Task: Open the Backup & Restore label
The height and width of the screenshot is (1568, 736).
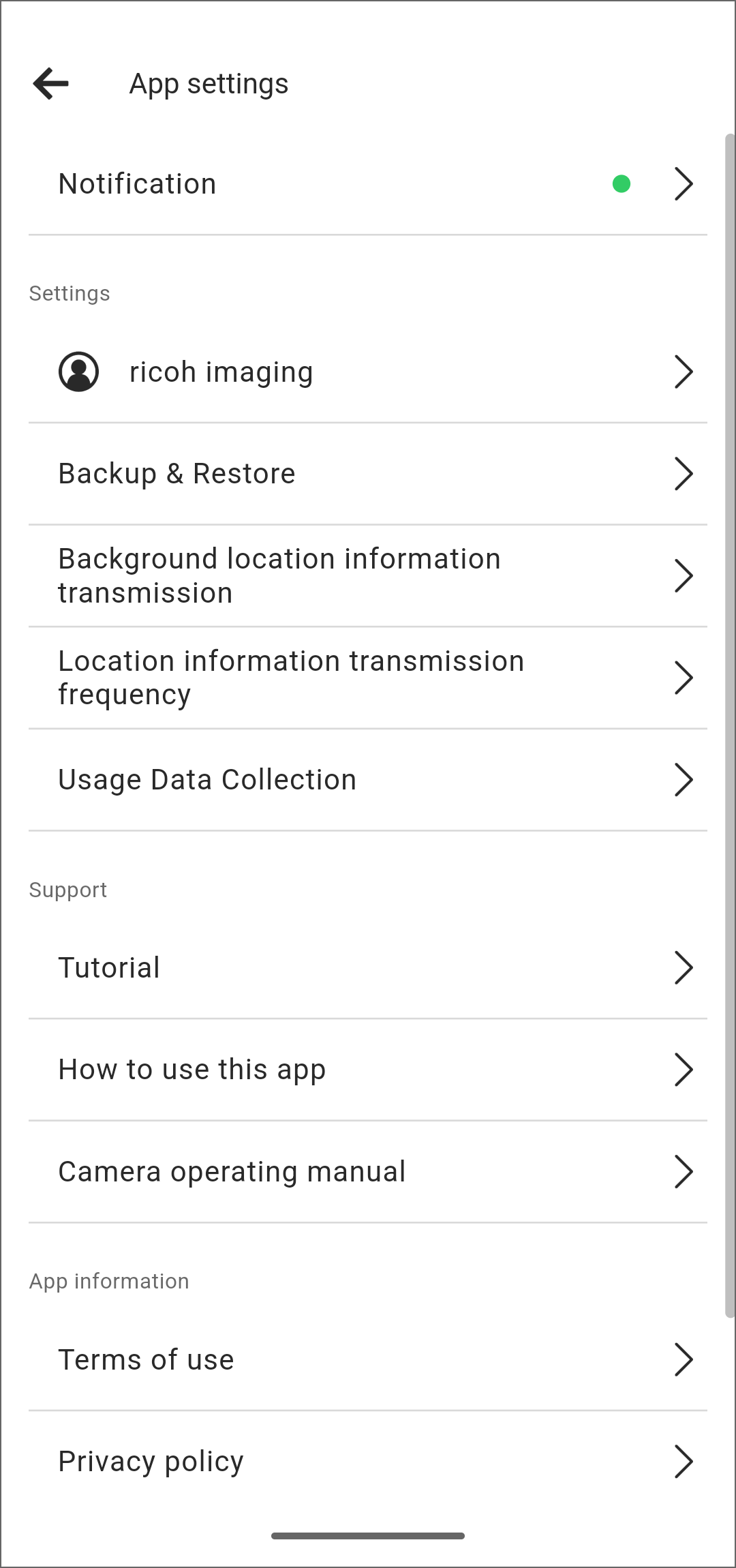Action: coord(177,474)
